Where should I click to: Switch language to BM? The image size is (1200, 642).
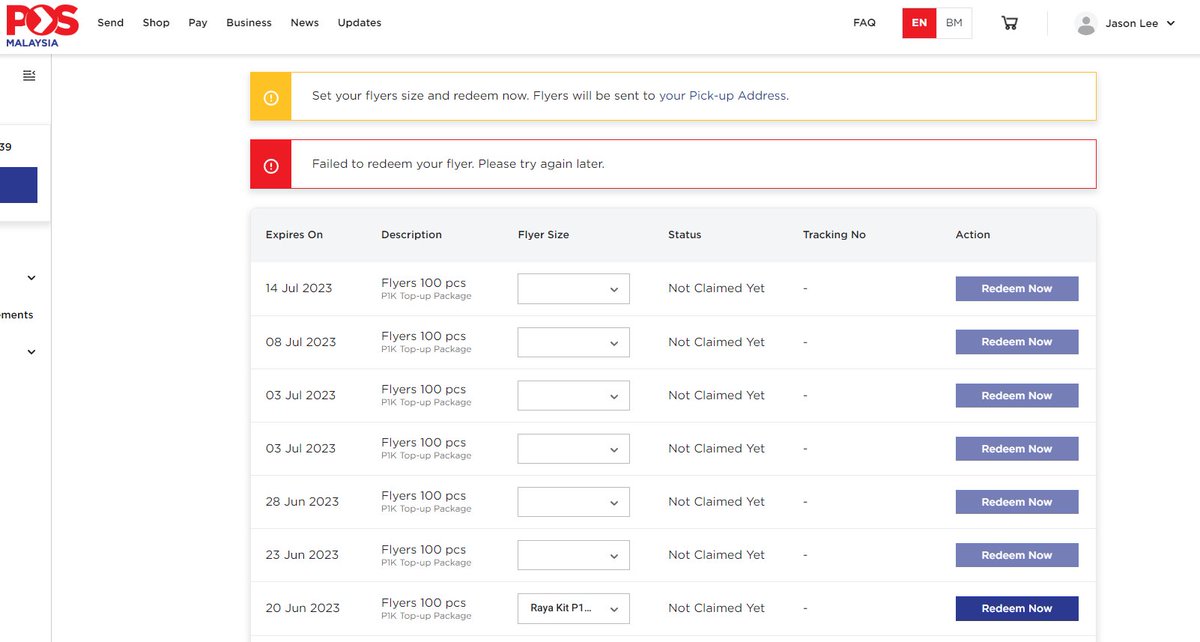[x=954, y=23]
